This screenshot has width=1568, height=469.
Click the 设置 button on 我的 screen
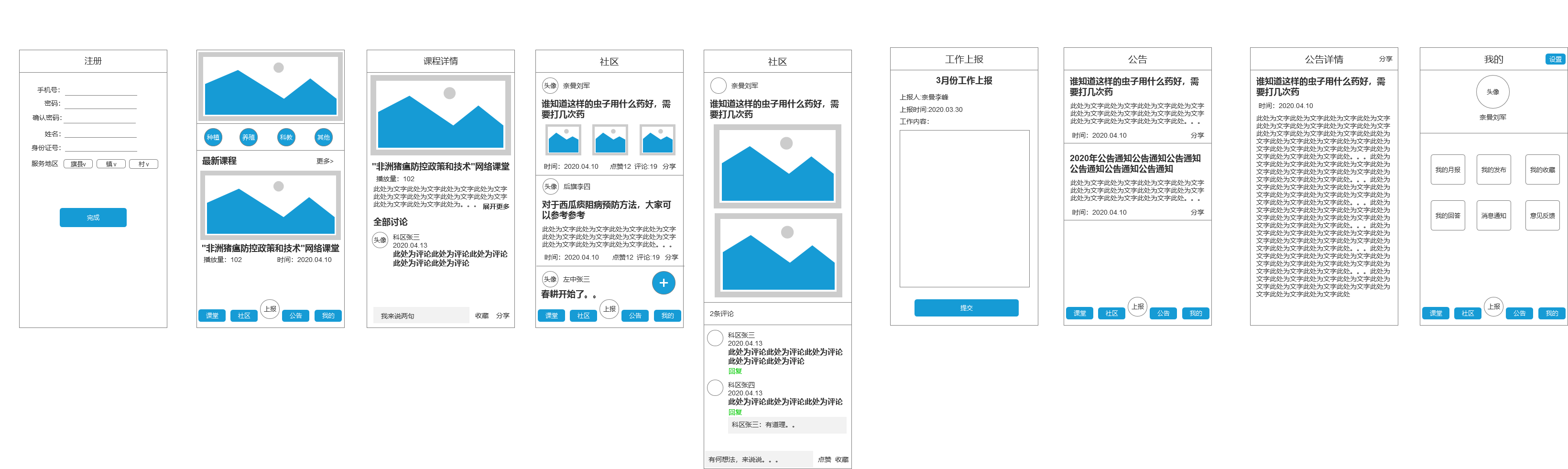1555,59
